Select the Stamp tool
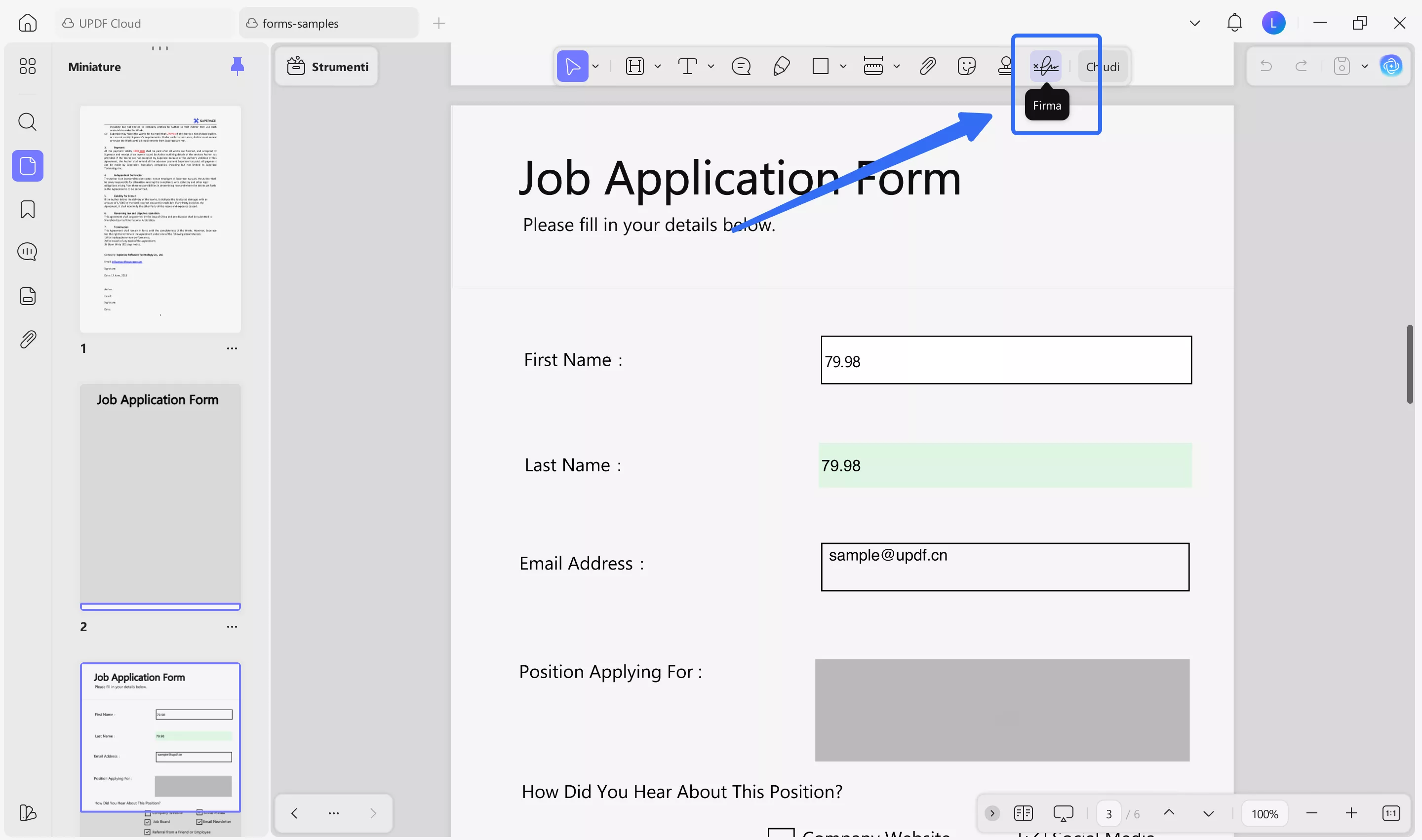 1006,66
